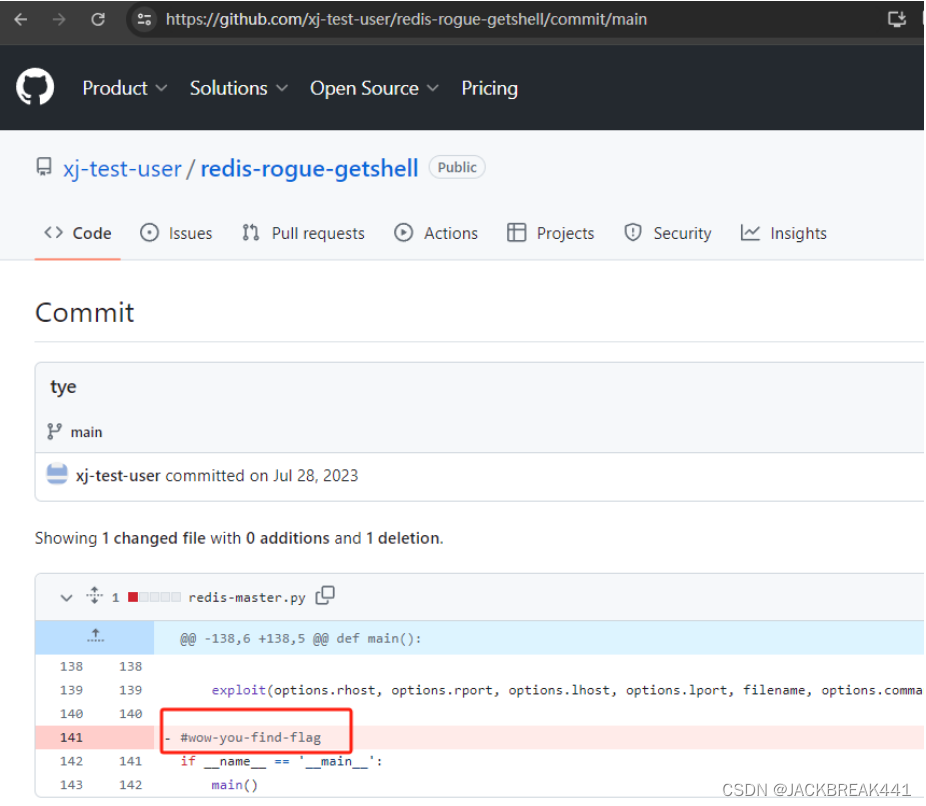Go back with the browser back arrow
The height and width of the screenshot is (806, 926).
(21, 19)
